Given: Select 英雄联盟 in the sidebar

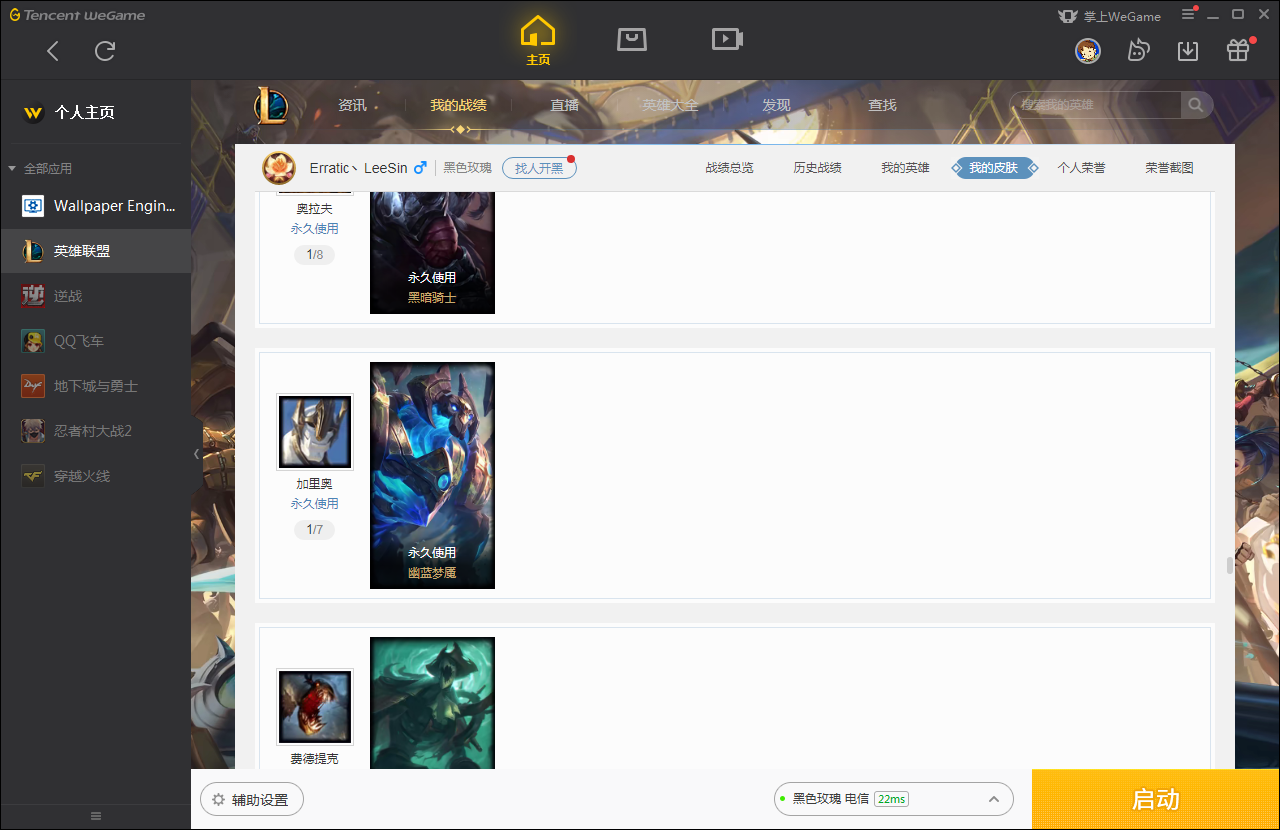Looking at the screenshot, I should pos(95,251).
